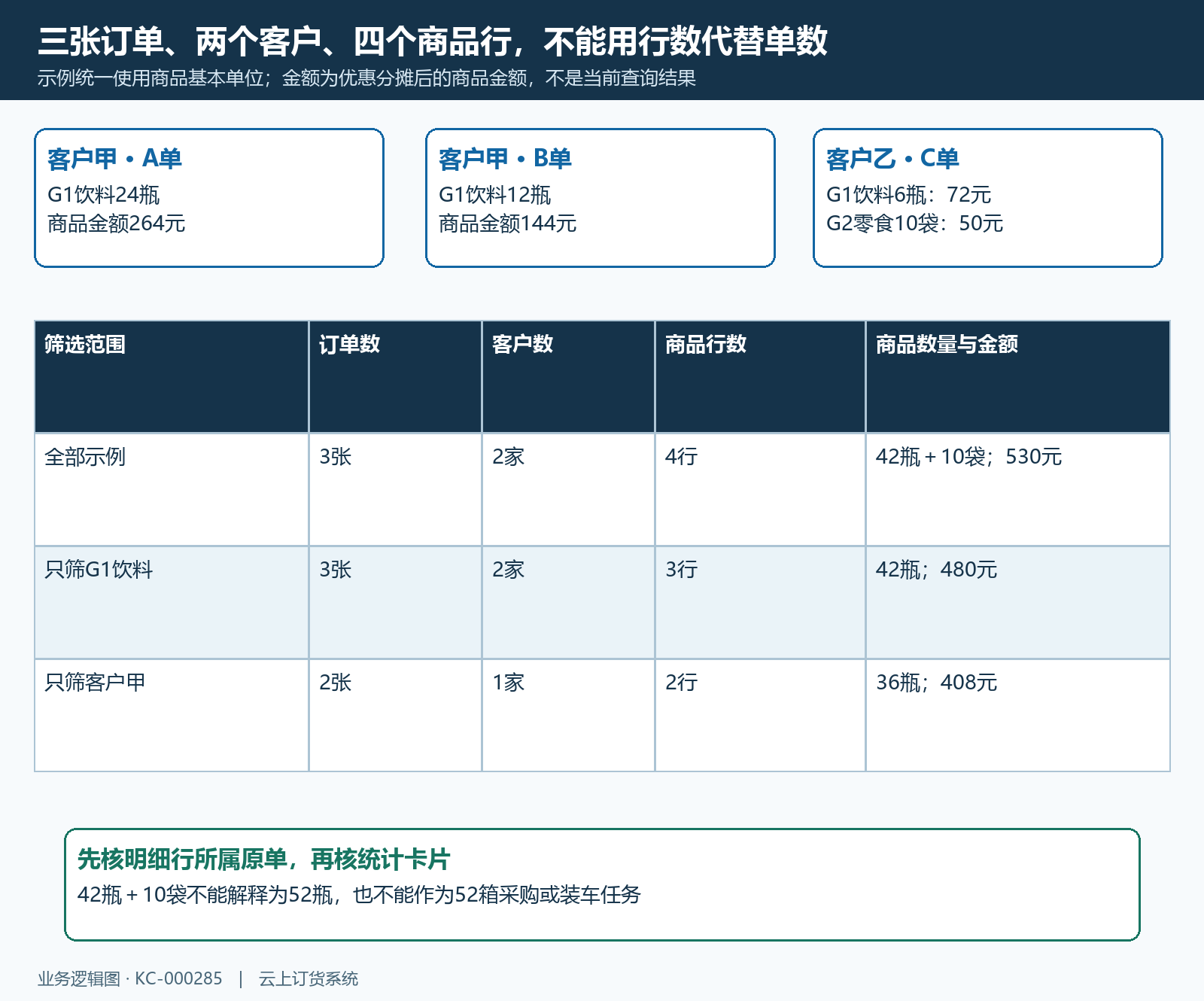
Task: Click the text 商品金额264元
Action: (116, 224)
